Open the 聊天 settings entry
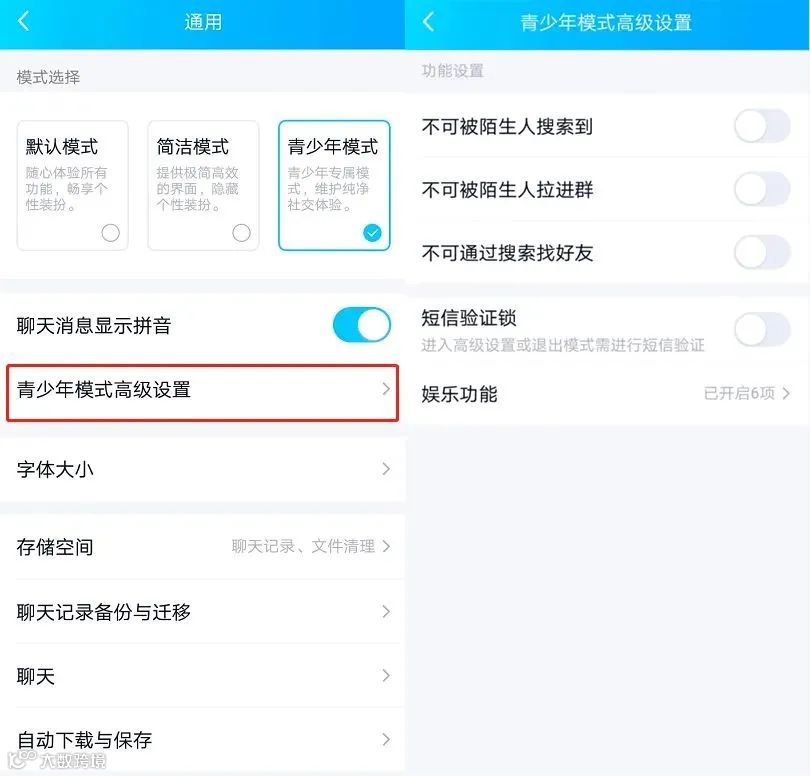The width and height of the screenshot is (810, 776). [202, 676]
